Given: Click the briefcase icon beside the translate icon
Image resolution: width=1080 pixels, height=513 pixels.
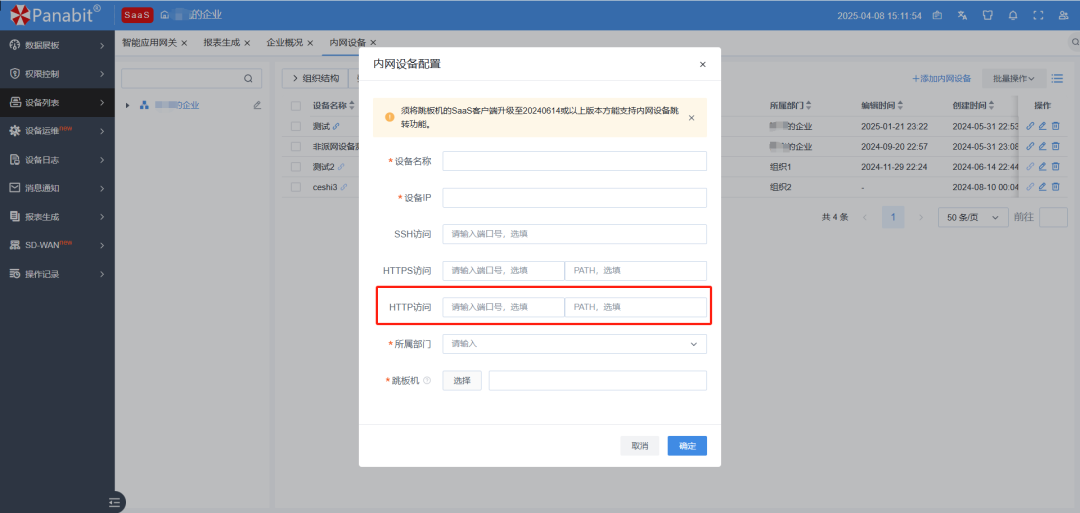Looking at the screenshot, I should point(937,15).
